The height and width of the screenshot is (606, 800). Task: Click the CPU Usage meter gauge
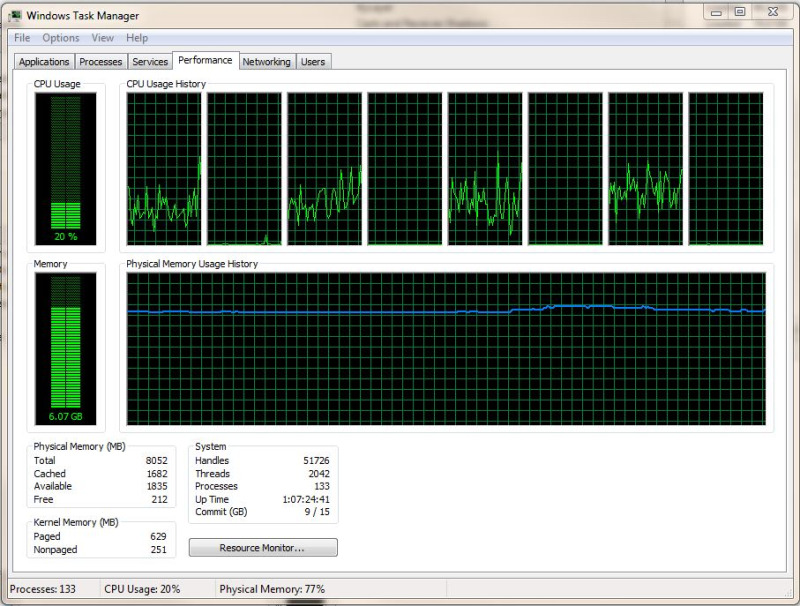coord(67,165)
